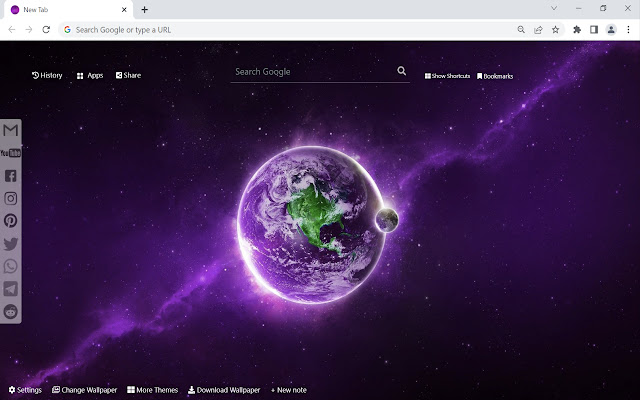Open Pinterest sidebar shortcut

(11, 221)
